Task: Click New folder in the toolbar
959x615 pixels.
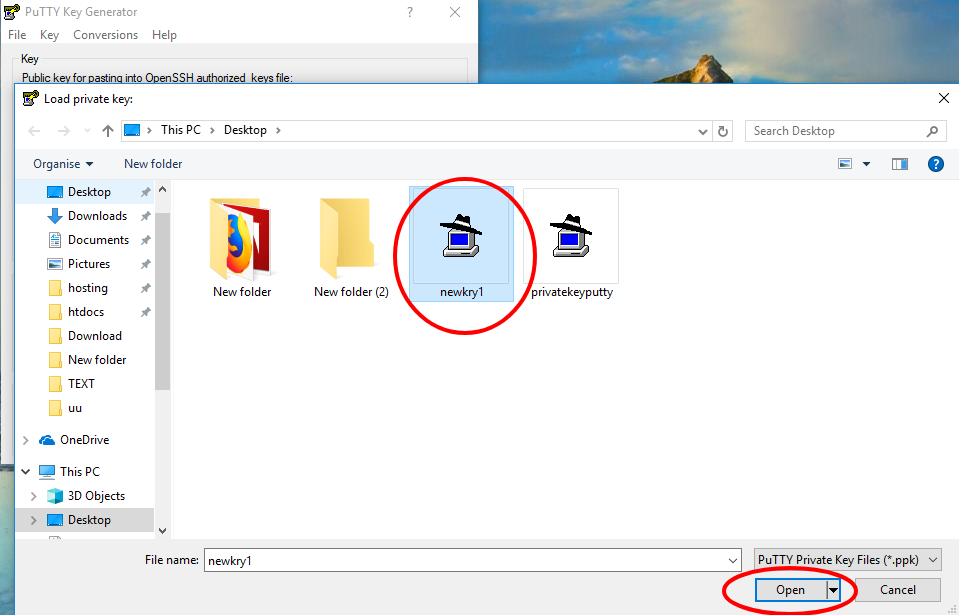Action: tap(153, 164)
